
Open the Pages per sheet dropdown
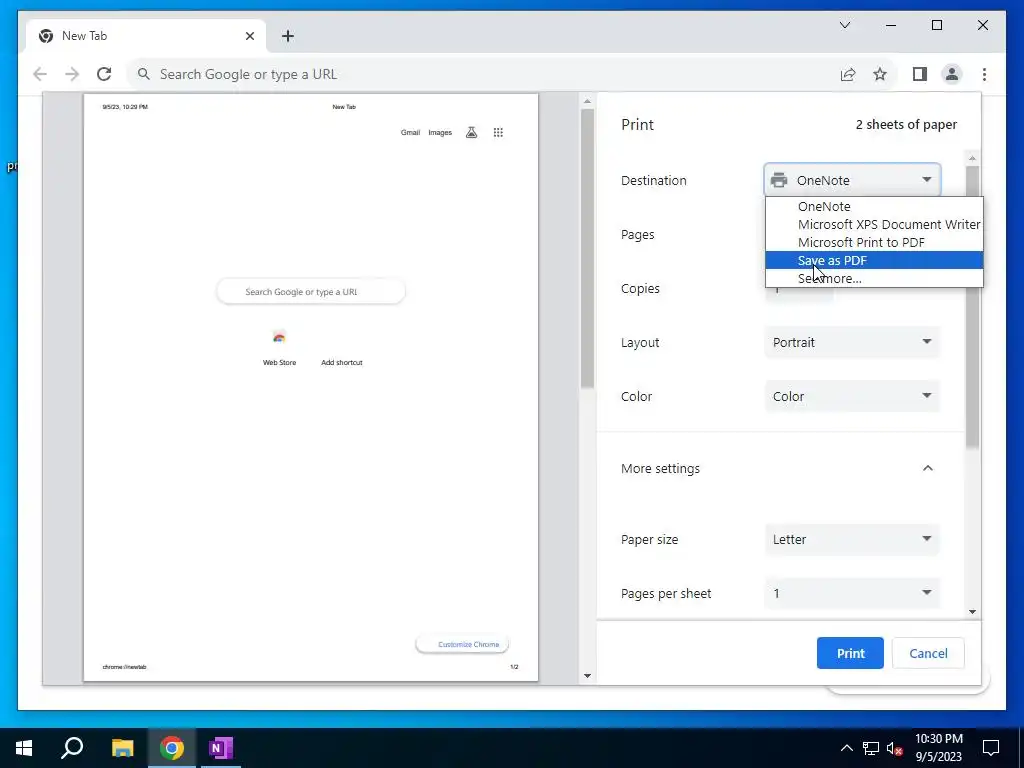(x=852, y=593)
